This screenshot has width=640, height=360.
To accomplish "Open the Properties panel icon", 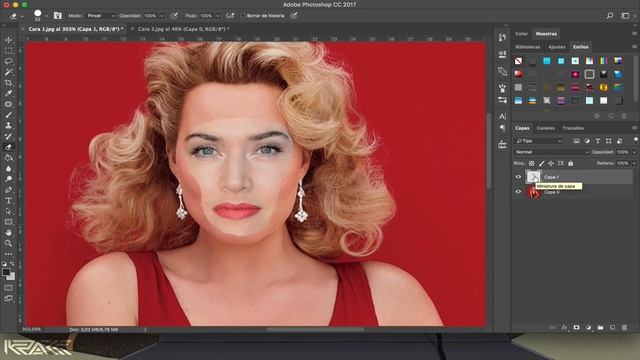I will (x=502, y=54).
